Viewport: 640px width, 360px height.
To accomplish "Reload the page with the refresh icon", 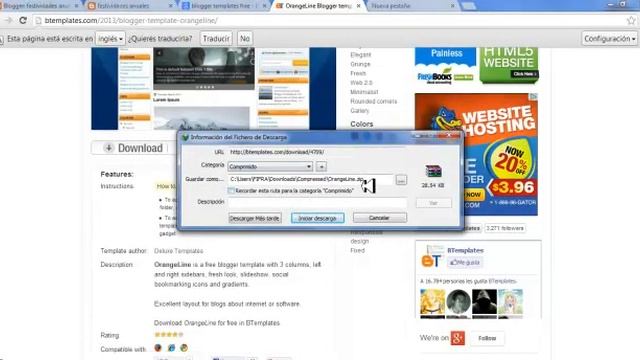I will (x=23, y=20).
